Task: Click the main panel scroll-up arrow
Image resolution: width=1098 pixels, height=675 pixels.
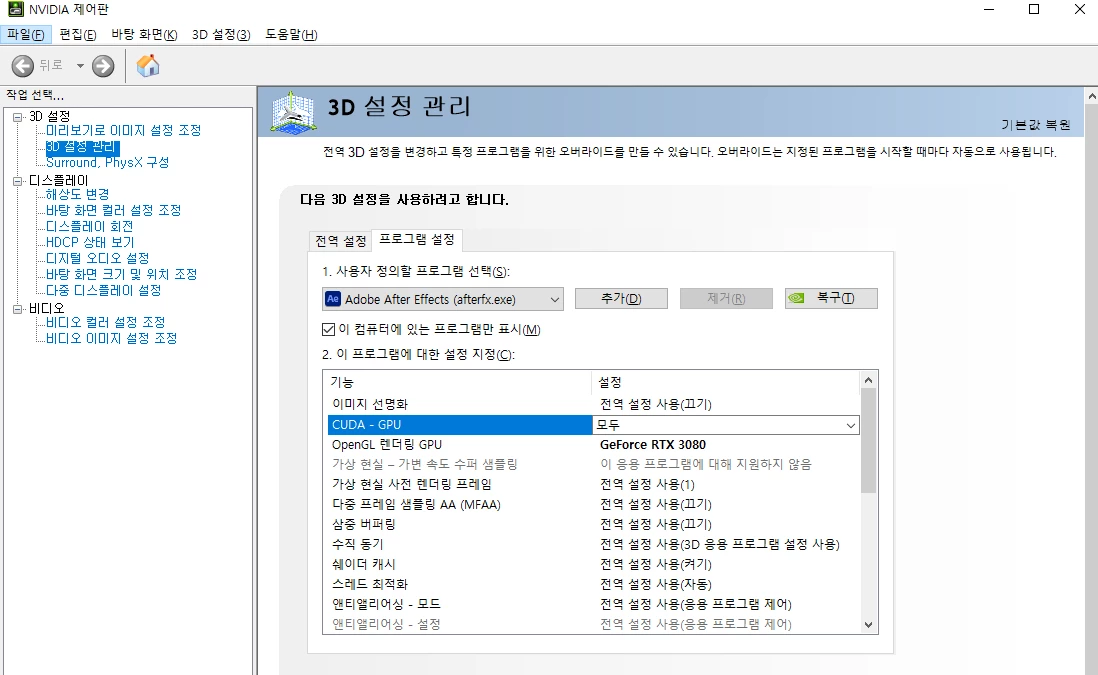Action: (1091, 96)
